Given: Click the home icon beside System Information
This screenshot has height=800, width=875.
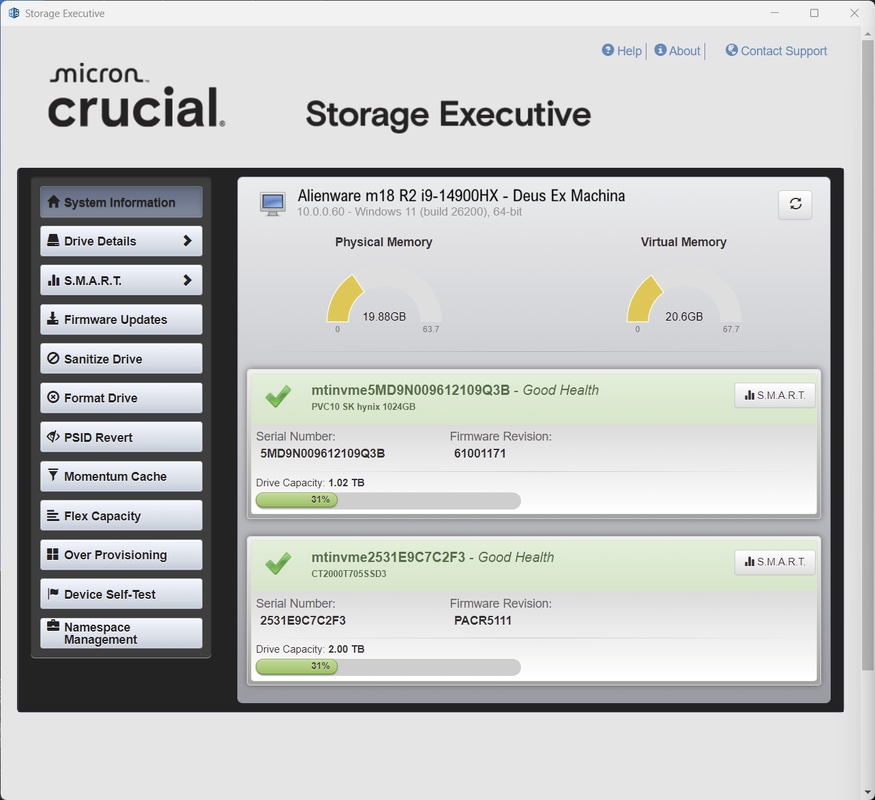Looking at the screenshot, I should 54,201.
